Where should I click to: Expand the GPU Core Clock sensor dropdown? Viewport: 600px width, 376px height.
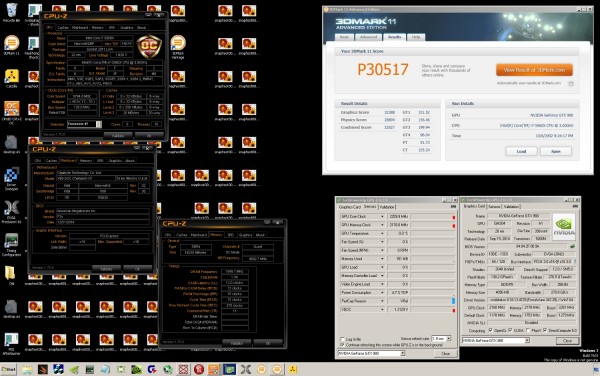pos(382,217)
